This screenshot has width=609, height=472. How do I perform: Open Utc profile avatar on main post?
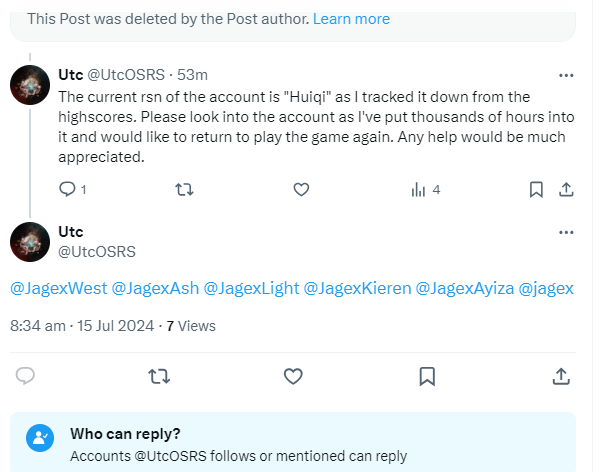coord(30,242)
